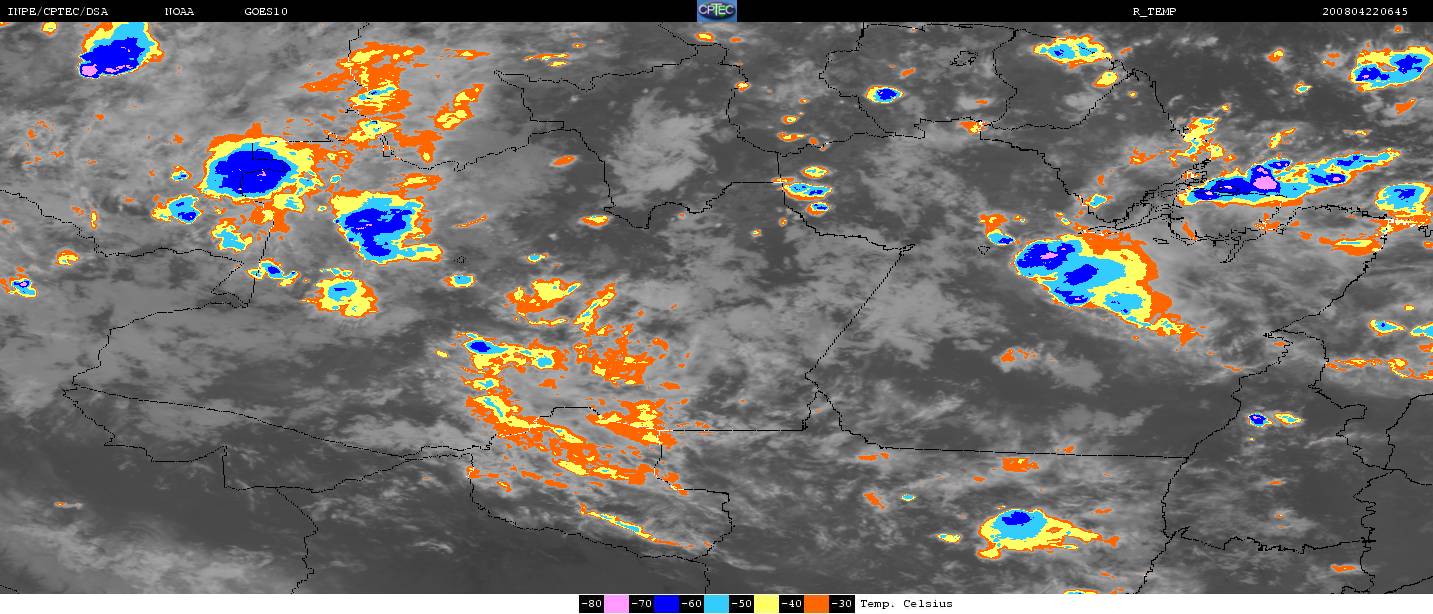Click the "Temp. Celsius" legend caption
This screenshot has width=1433, height=614.
point(906,604)
